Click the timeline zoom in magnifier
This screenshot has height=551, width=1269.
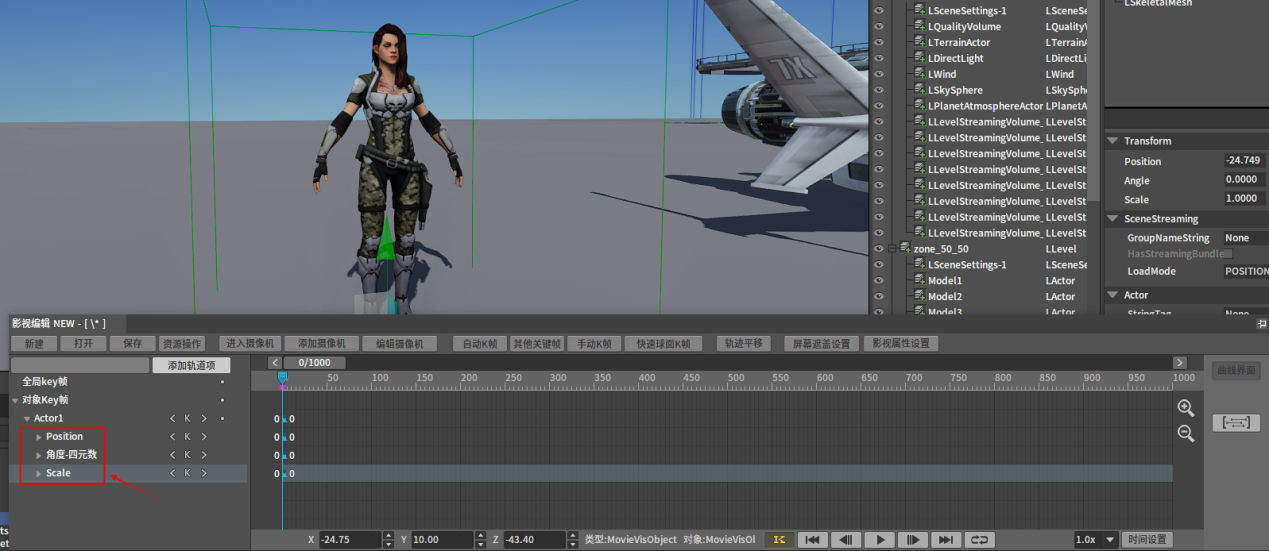pyautogui.click(x=1185, y=408)
